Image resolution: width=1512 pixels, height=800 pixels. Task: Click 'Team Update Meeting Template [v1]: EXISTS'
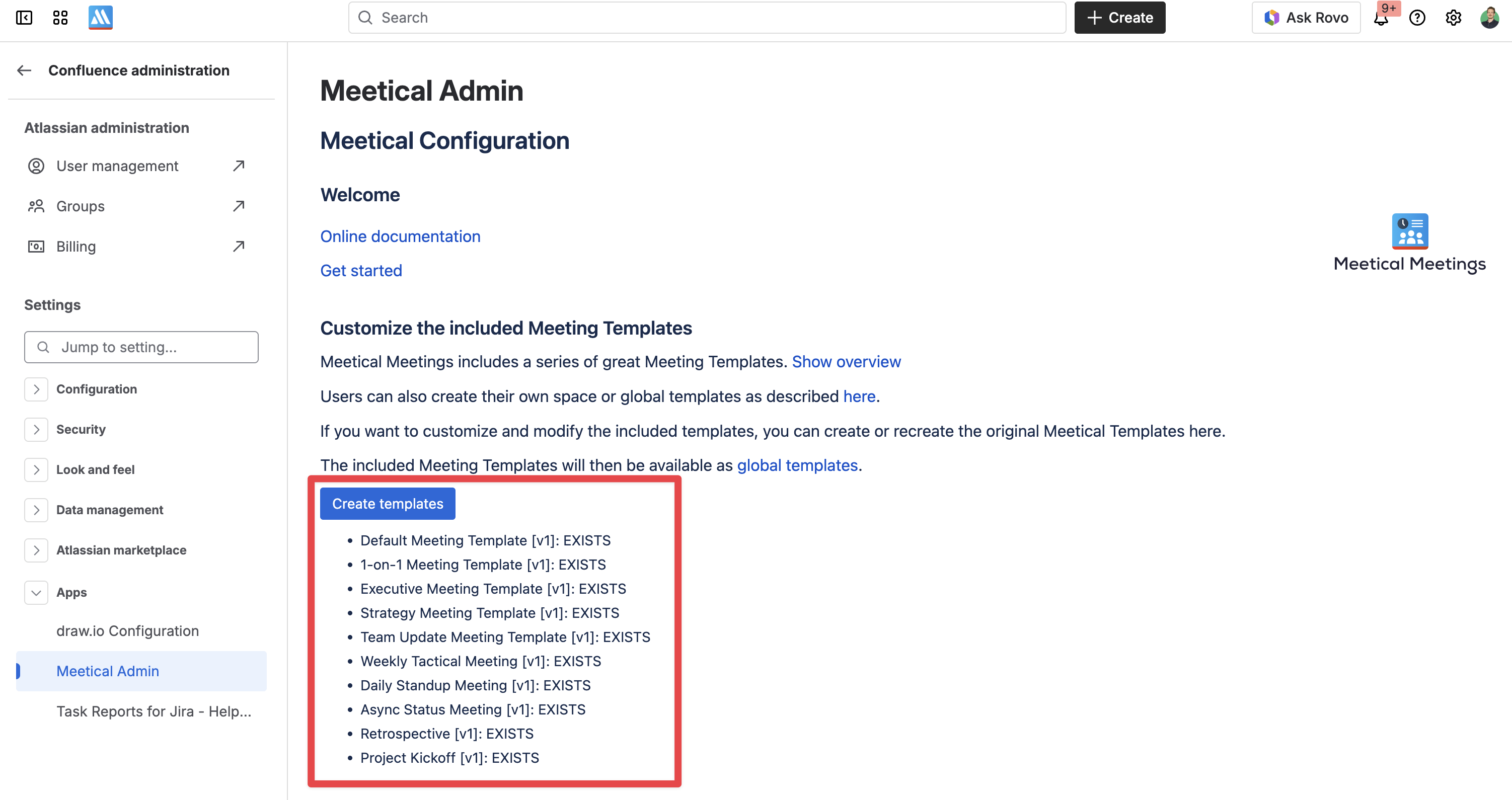[x=505, y=637]
